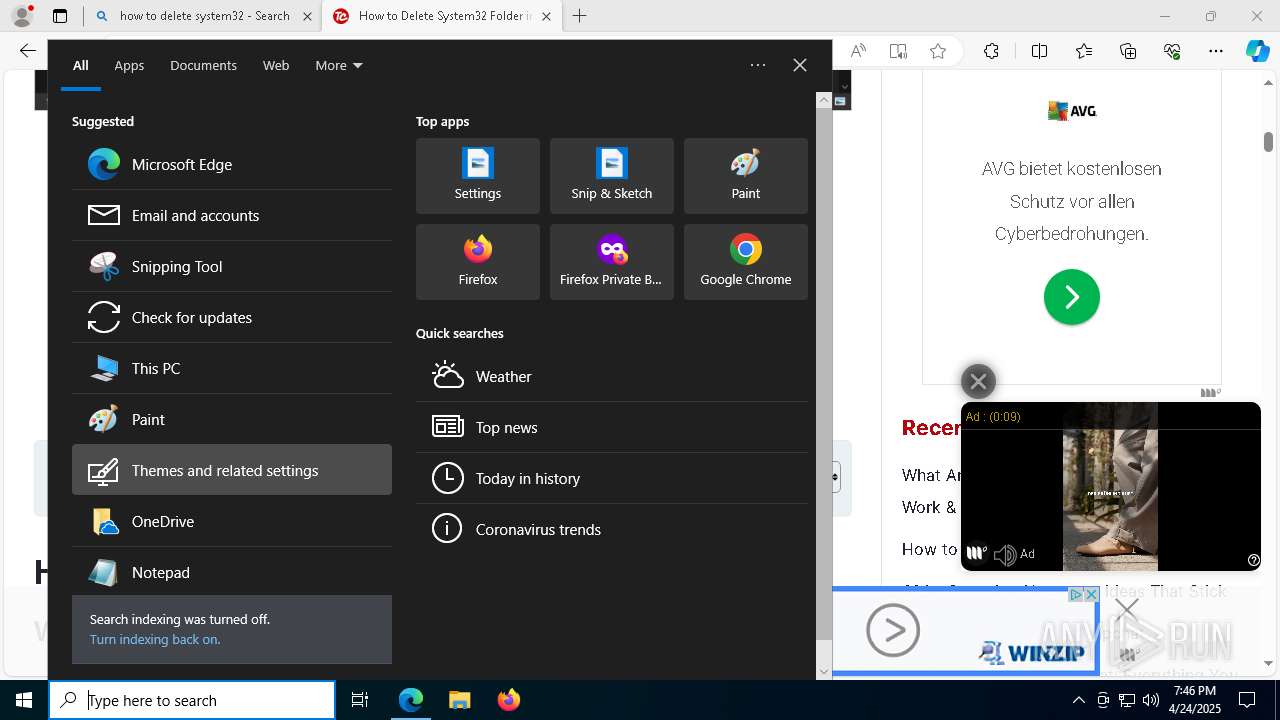
Task: Search Weather quick search
Action: [x=612, y=376]
